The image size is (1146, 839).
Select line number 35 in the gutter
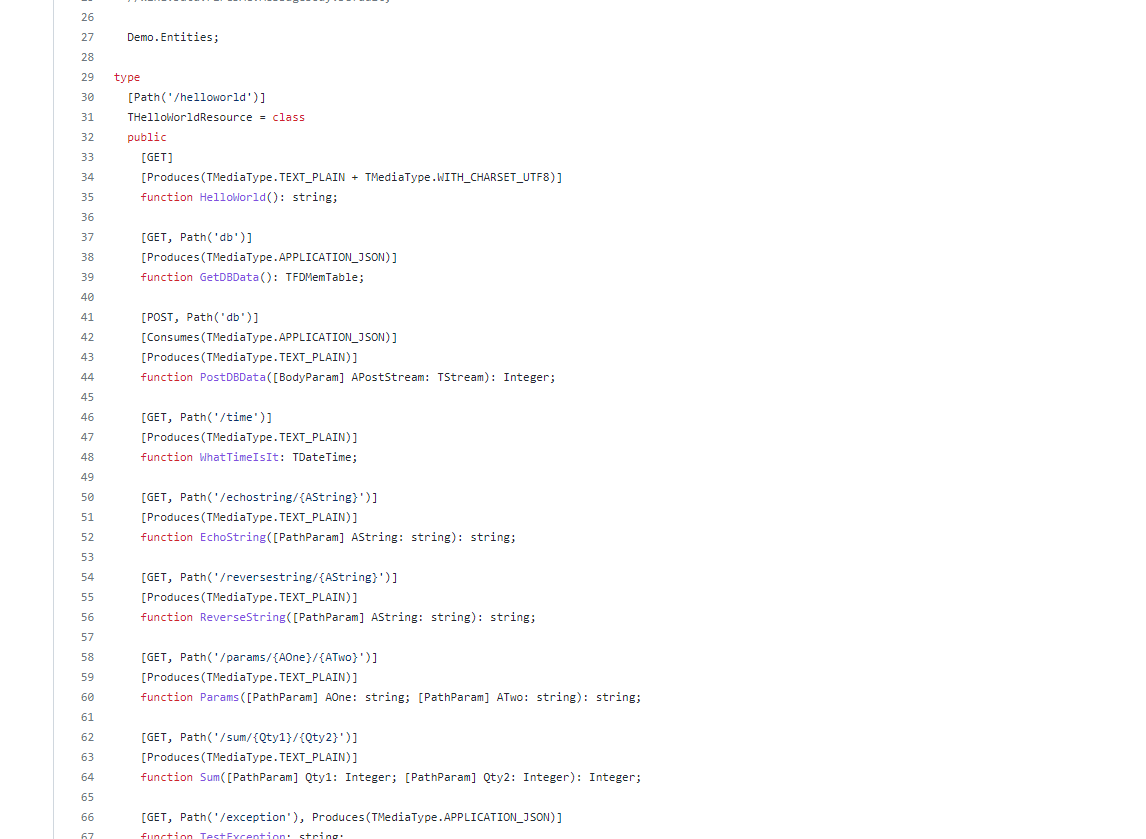[x=87, y=197]
